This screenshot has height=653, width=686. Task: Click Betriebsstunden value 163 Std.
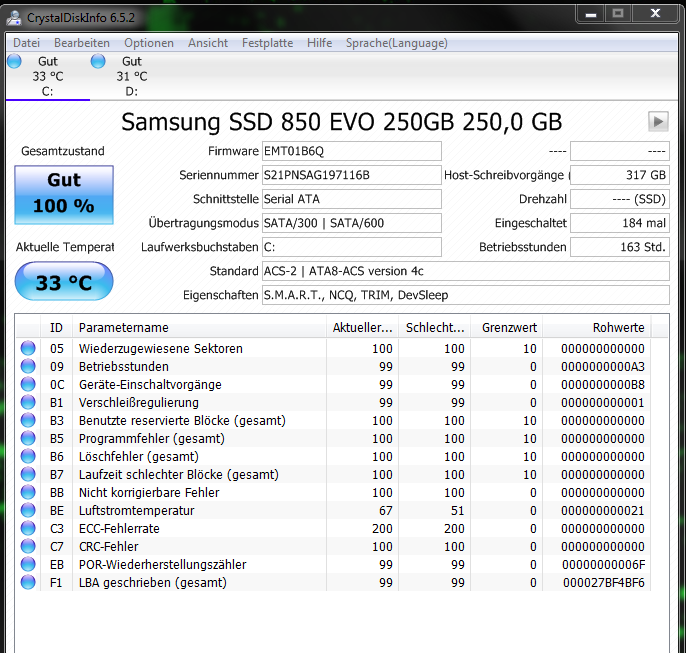(x=620, y=247)
